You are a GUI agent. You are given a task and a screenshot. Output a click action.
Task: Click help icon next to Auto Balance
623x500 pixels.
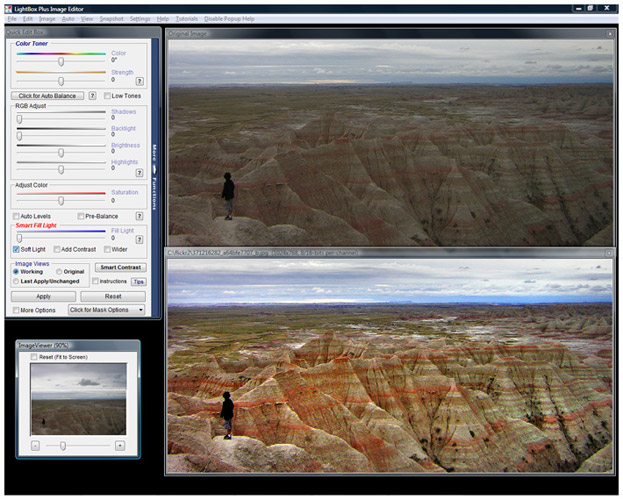pyautogui.click(x=92, y=96)
